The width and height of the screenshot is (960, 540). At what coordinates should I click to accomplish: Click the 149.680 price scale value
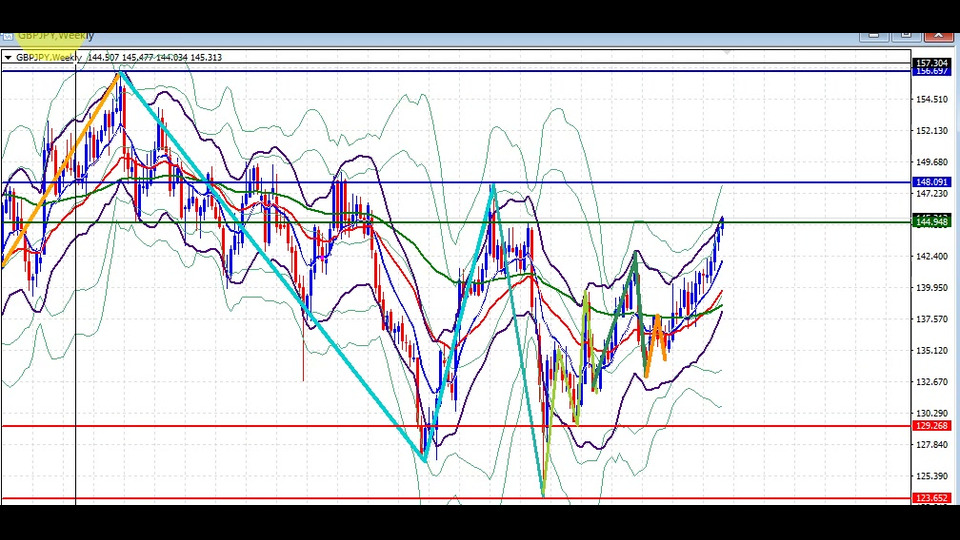click(932, 162)
